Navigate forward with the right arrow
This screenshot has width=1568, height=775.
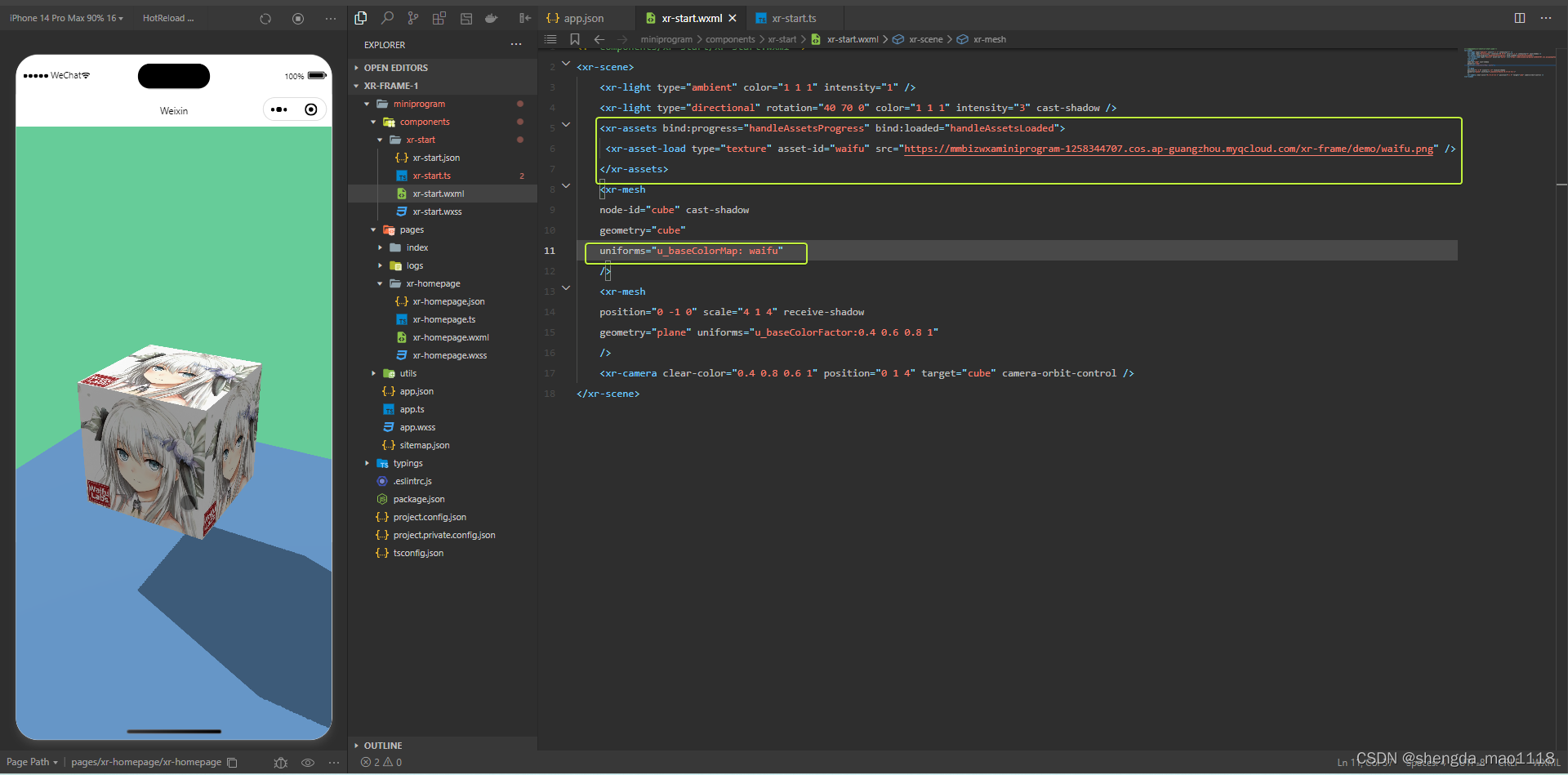click(x=622, y=39)
